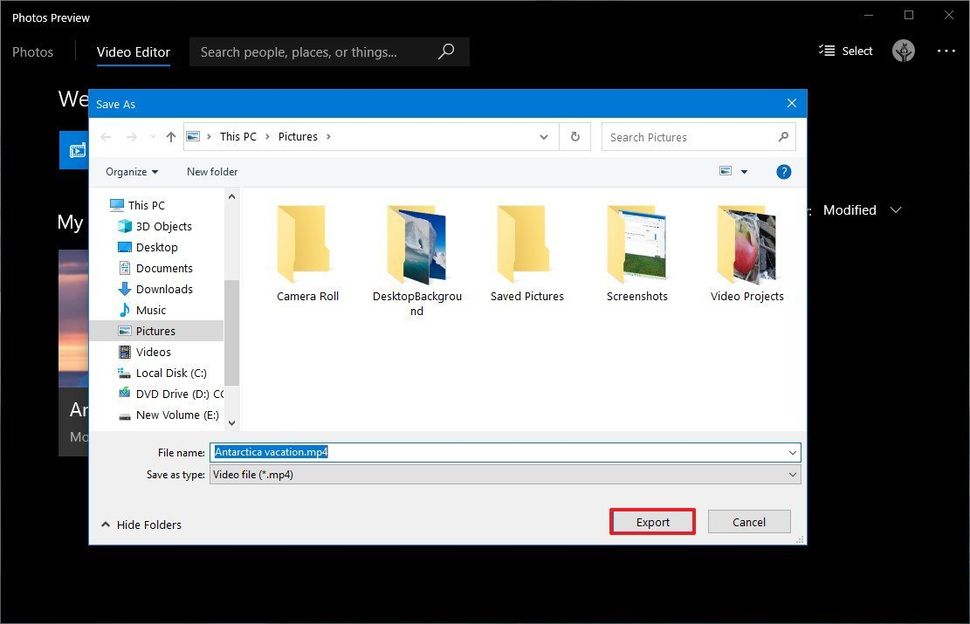This screenshot has width=970, height=624.
Task: Open the Screenshots folder
Action: tap(637, 248)
